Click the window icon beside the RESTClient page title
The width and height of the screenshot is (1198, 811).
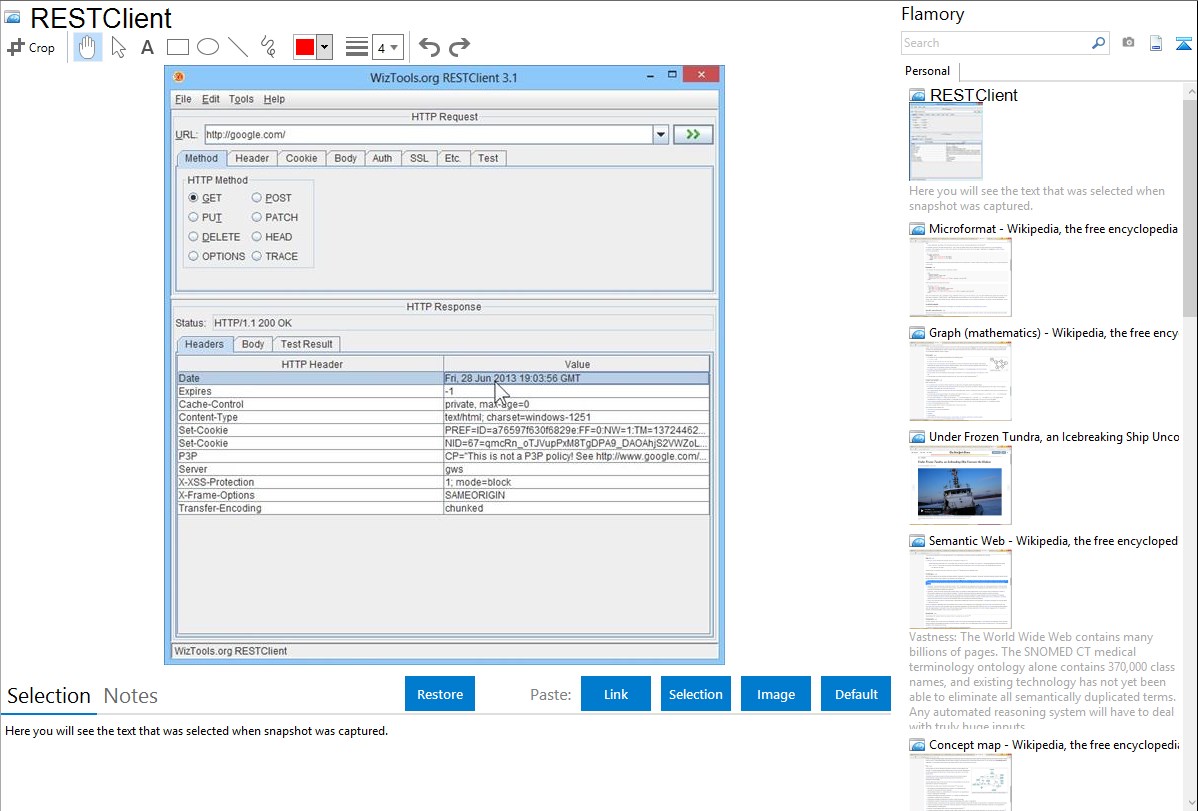click(12, 18)
